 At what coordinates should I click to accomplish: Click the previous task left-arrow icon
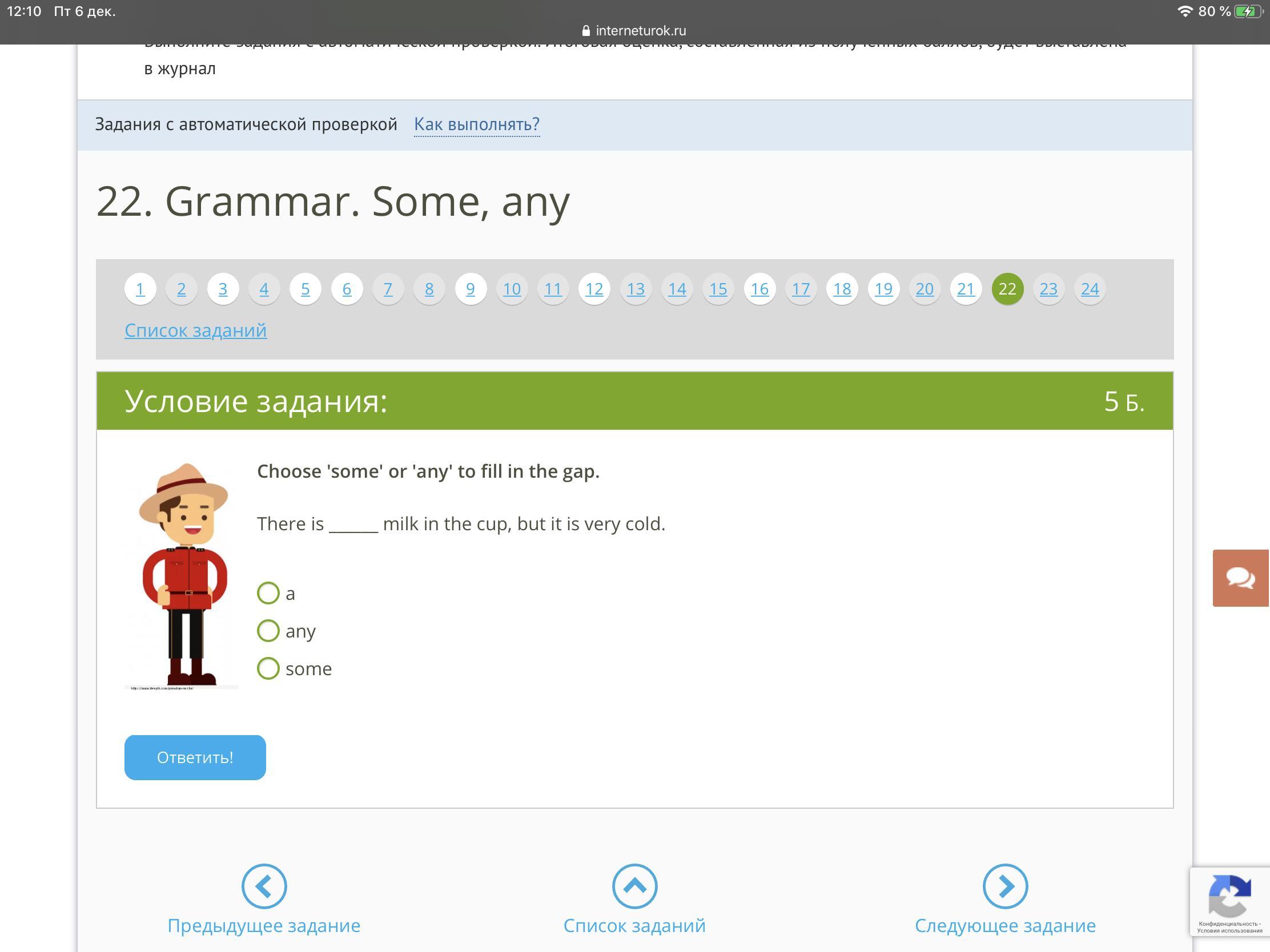pos(264,886)
